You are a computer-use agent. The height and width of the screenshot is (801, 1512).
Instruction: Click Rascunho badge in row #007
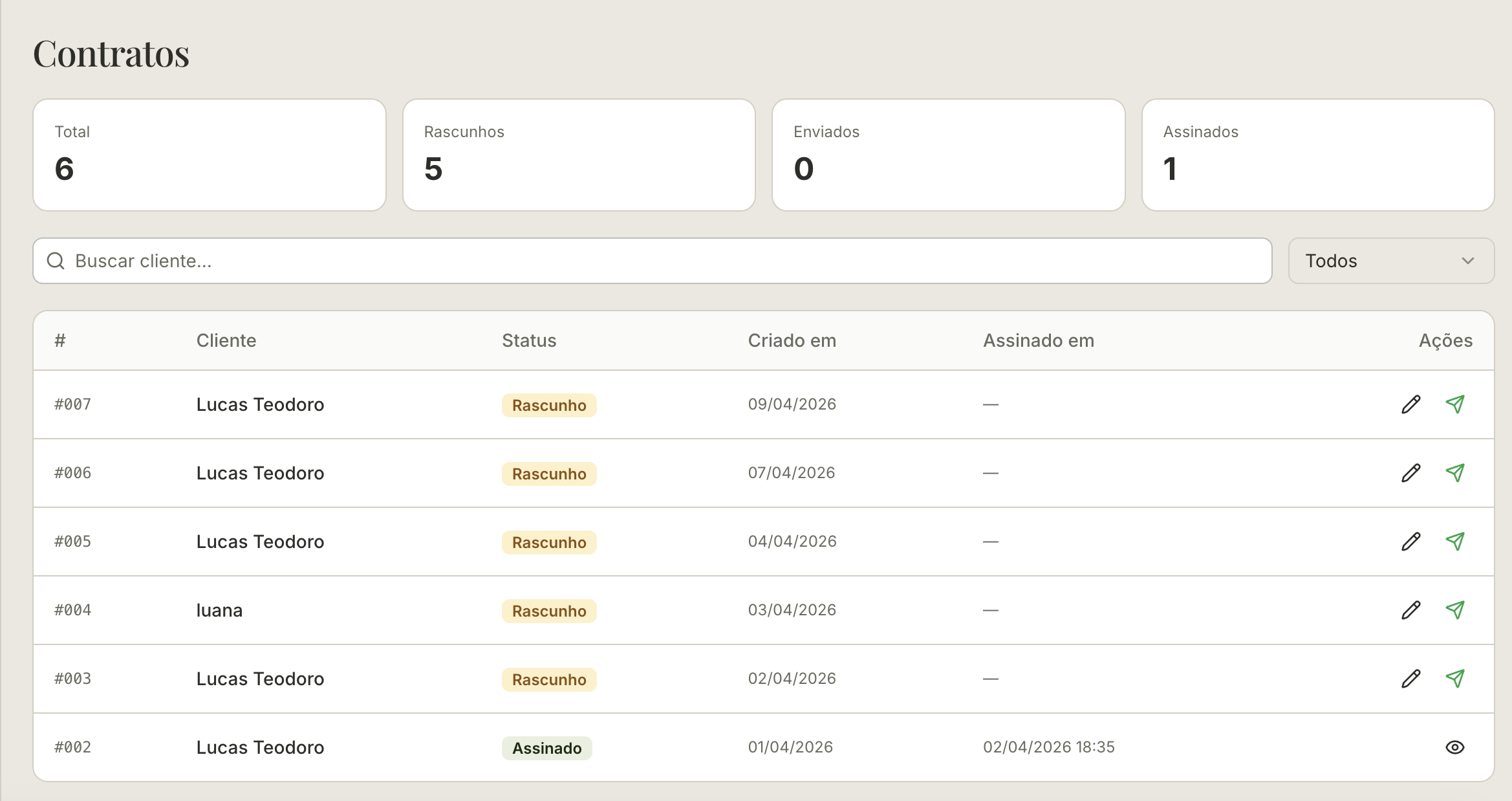(549, 406)
